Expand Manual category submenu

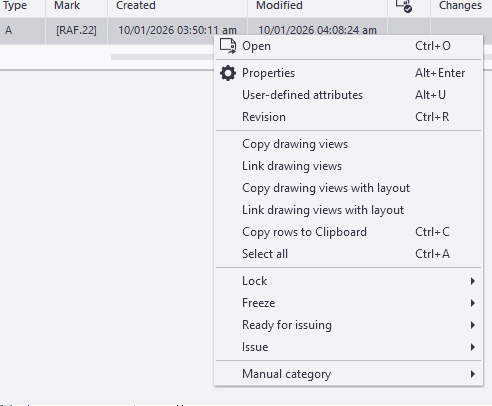(348, 374)
